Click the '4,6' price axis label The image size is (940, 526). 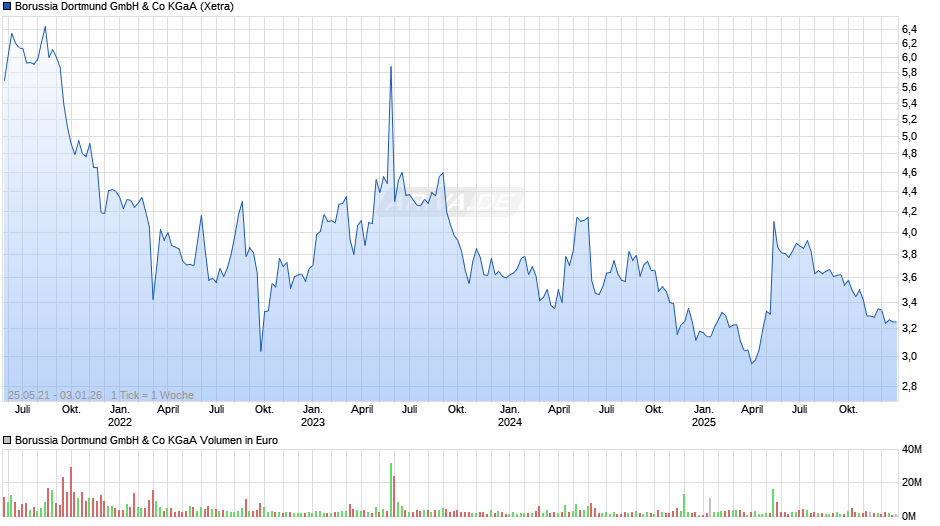[909, 173]
